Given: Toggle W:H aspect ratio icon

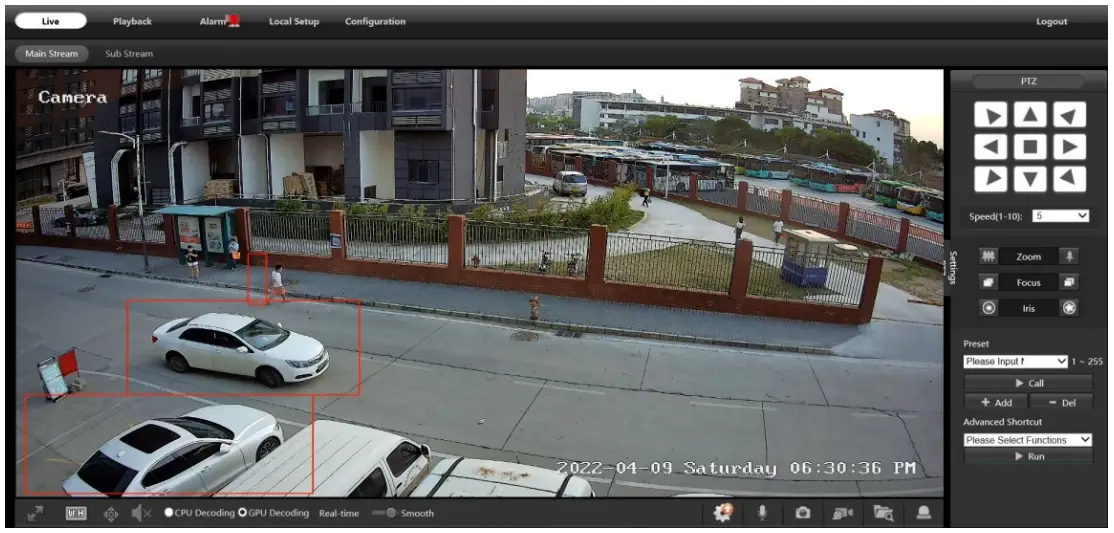Looking at the screenshot, I should click(x=76, y=513).
